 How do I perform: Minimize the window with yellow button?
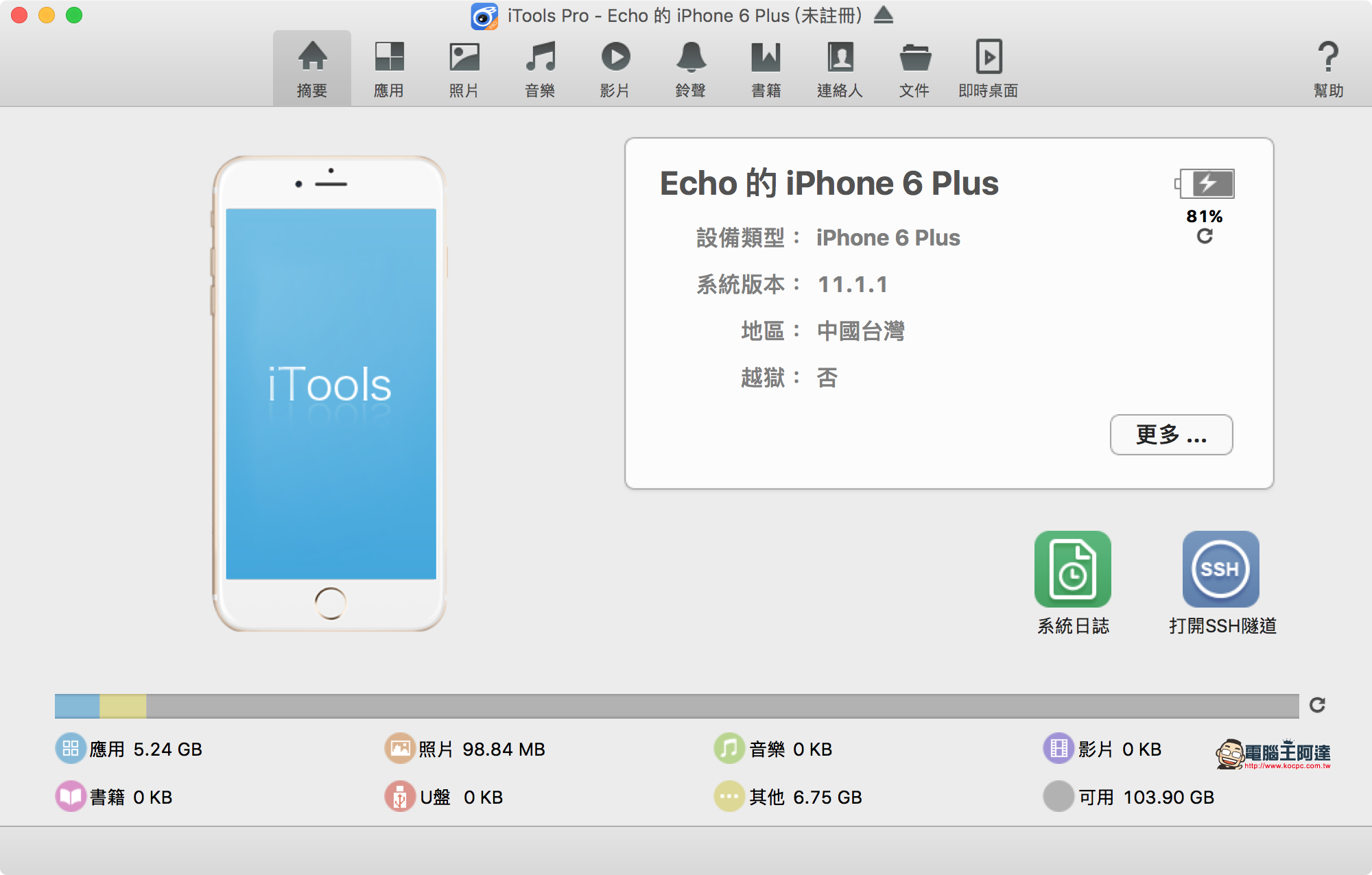[47, 15]
